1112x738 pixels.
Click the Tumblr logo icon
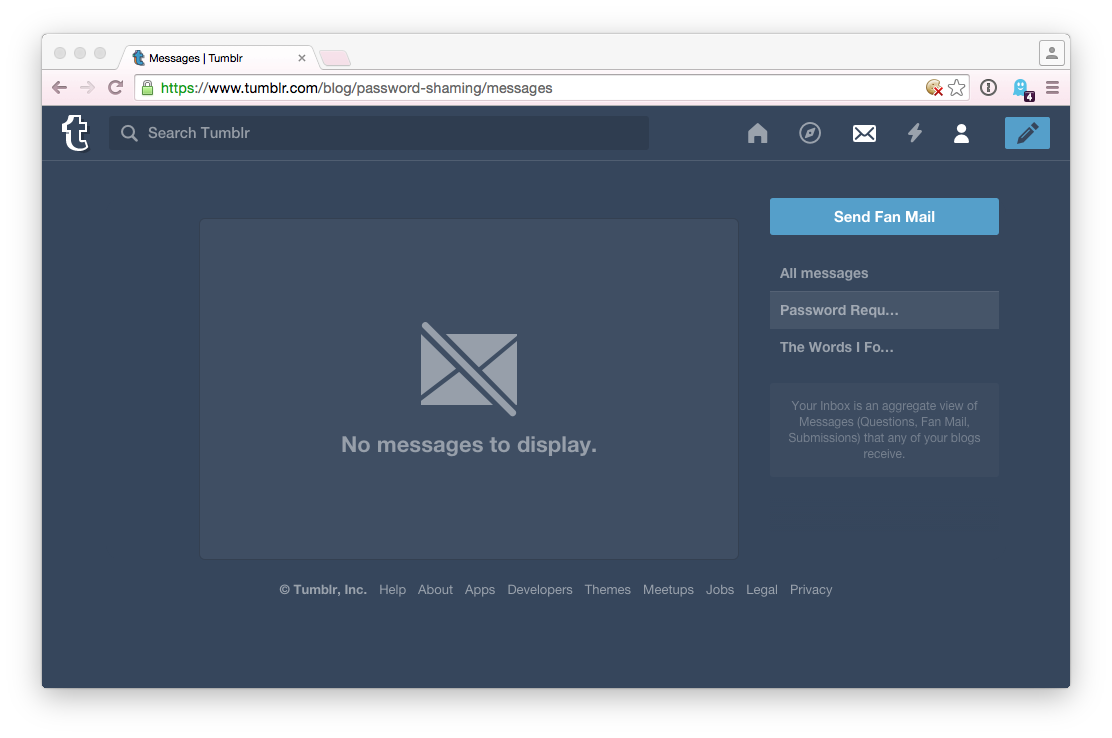pos(75,133)
